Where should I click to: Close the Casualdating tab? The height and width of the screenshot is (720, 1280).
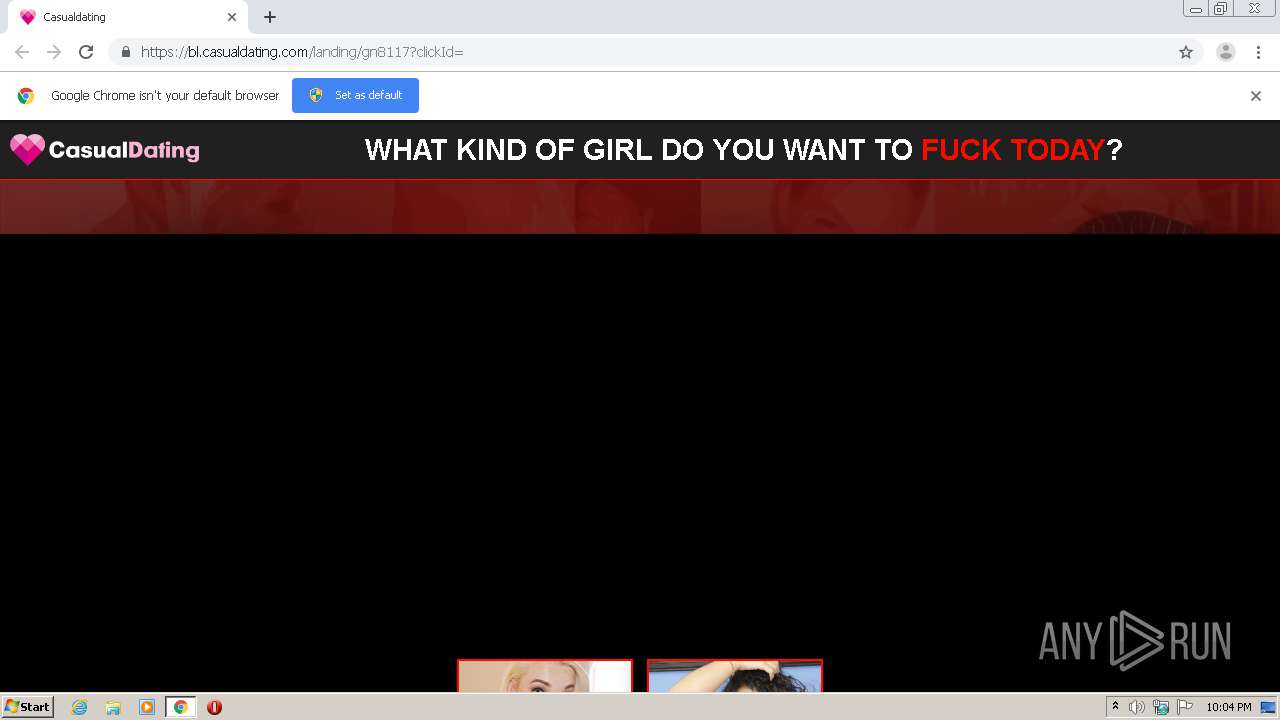(232, 17)
